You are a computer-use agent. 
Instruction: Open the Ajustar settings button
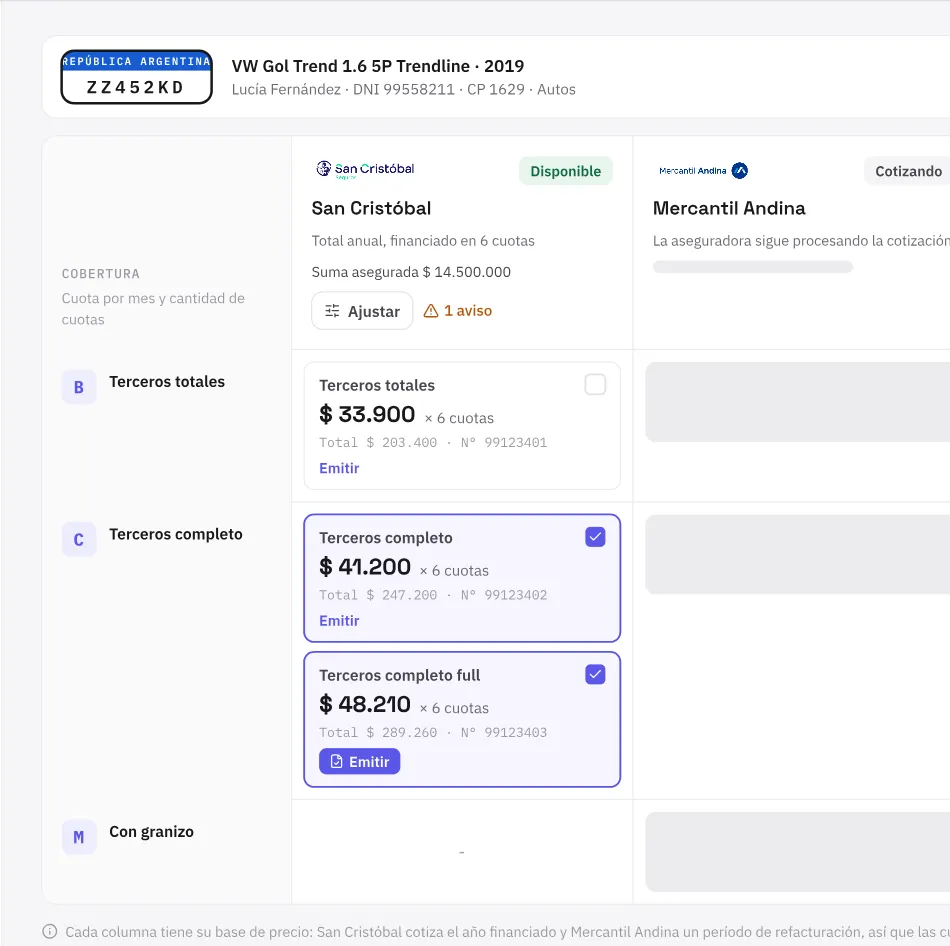pyautogui.click(x=362, y=311)
